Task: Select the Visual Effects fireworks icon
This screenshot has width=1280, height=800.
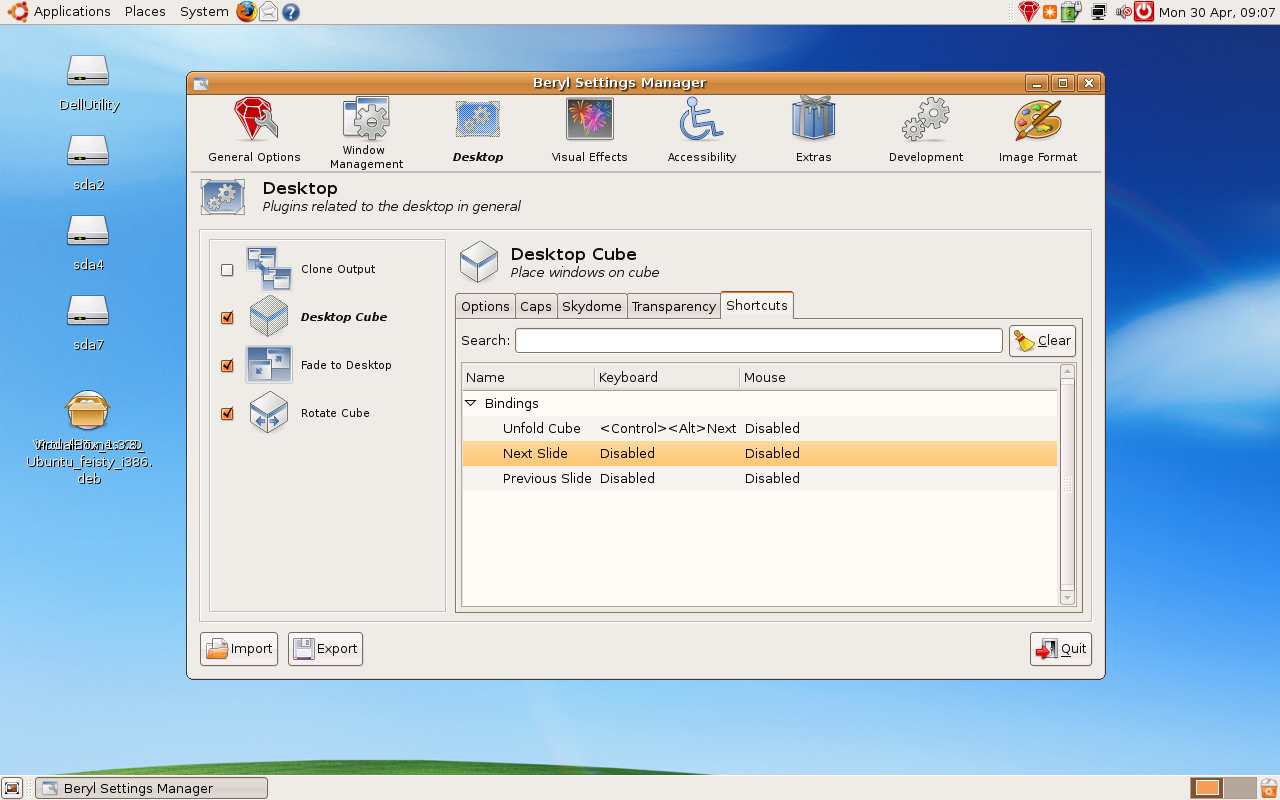Action: coord(589,120)
